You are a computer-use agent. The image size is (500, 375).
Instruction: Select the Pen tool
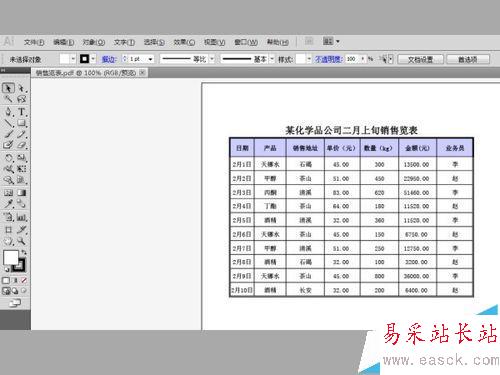[8, 112]
